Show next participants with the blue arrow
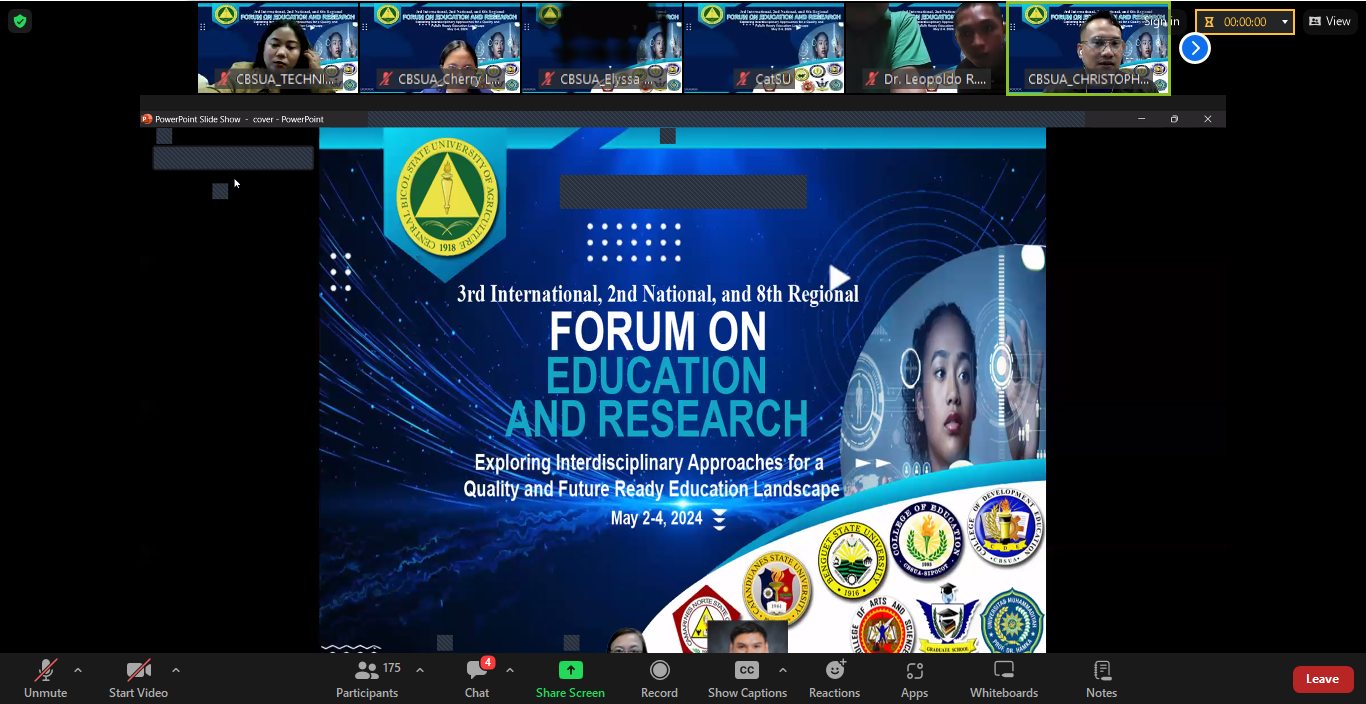Viewport: 1366px width, 704px height. (1194, 48)
